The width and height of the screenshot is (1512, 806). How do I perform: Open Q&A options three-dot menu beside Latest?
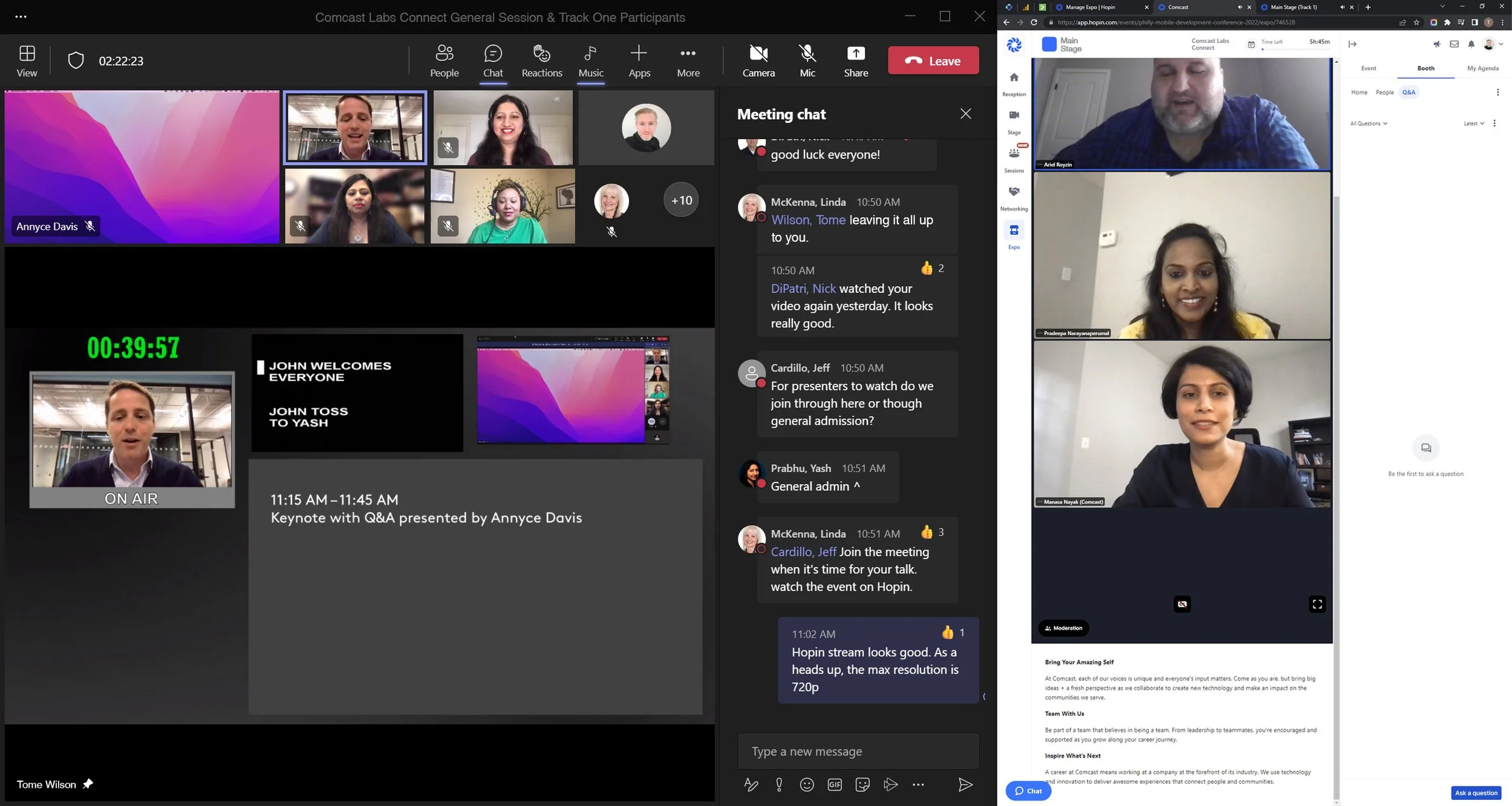[x=1494, y=123]
